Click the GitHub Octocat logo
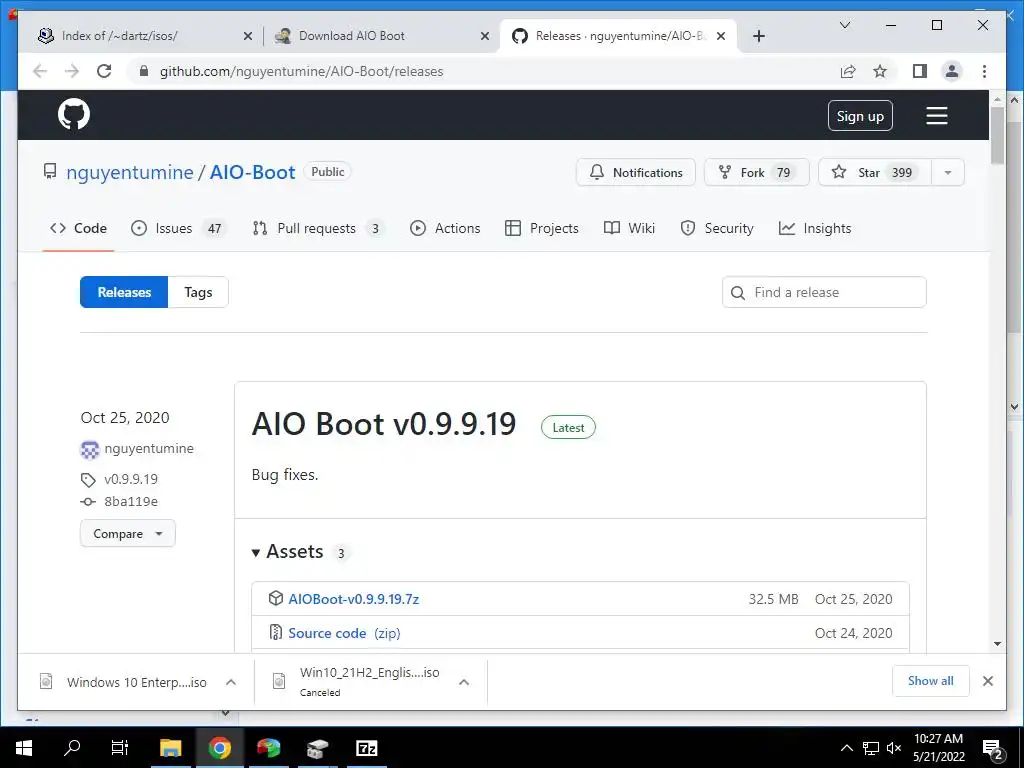The width and height of the screenshot is (1024, 768). coord(74,115)
